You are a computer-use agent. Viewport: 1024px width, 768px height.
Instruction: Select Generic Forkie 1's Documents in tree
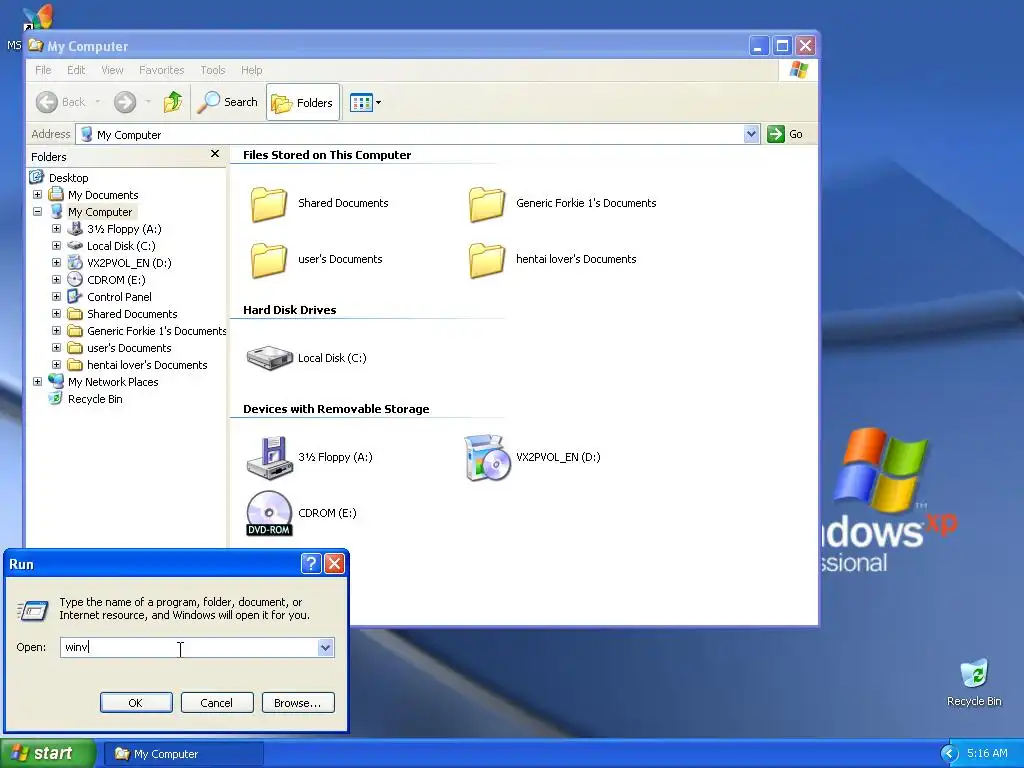pos(157,331)
